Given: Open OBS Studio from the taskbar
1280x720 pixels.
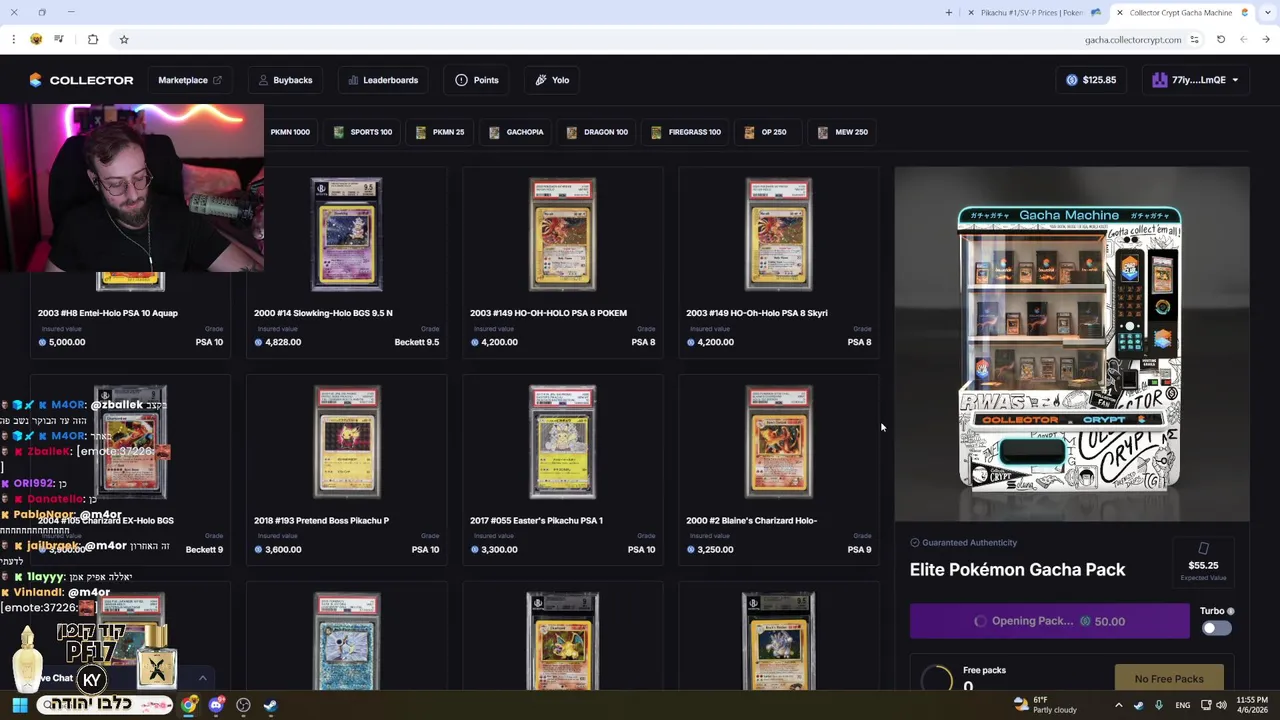Looking at the screenshot, I should [243, 705].
